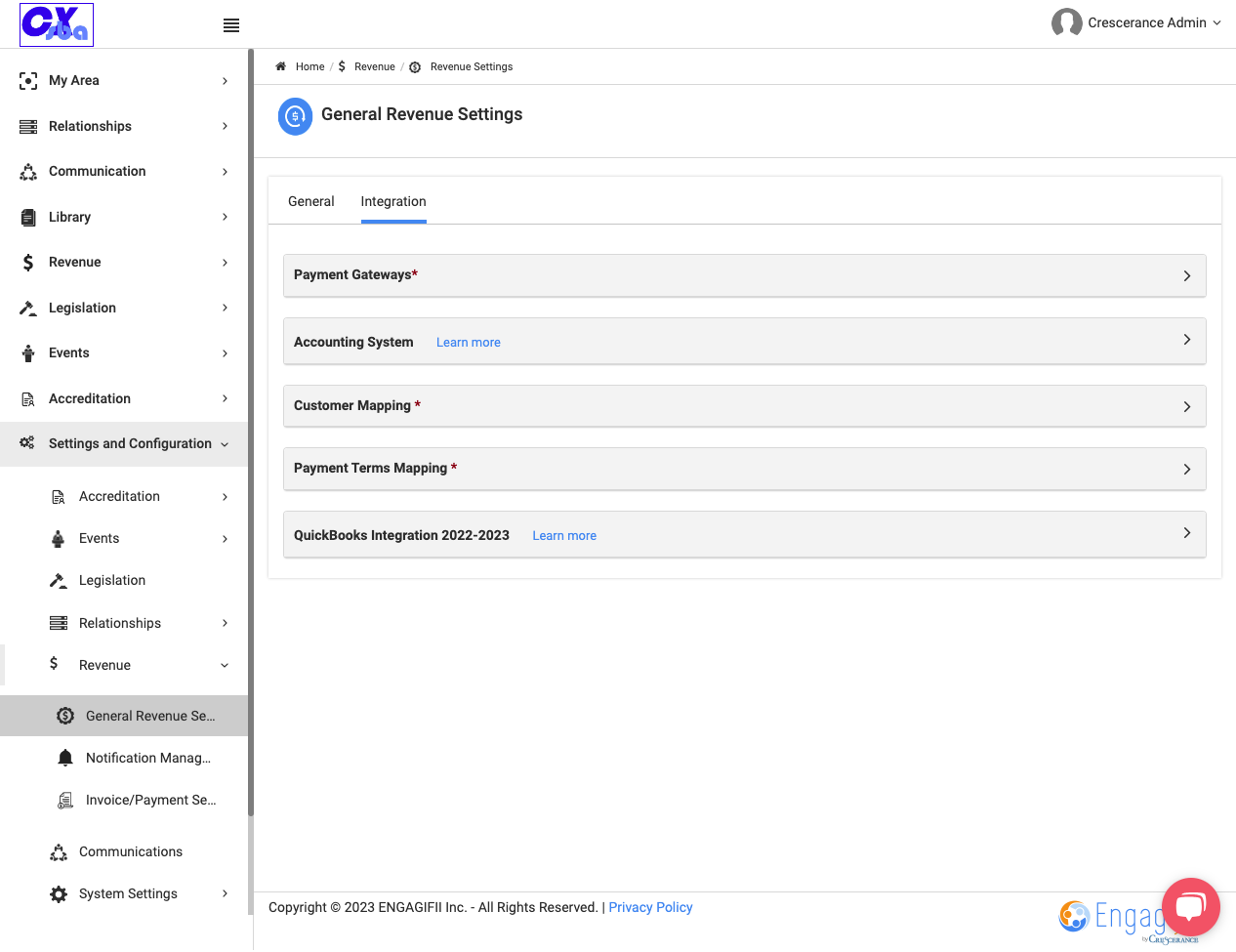Click the General Revenue Settings gear-dollar icon
Viewport: 1236px width, 952px height.
(x=65, y=716)
